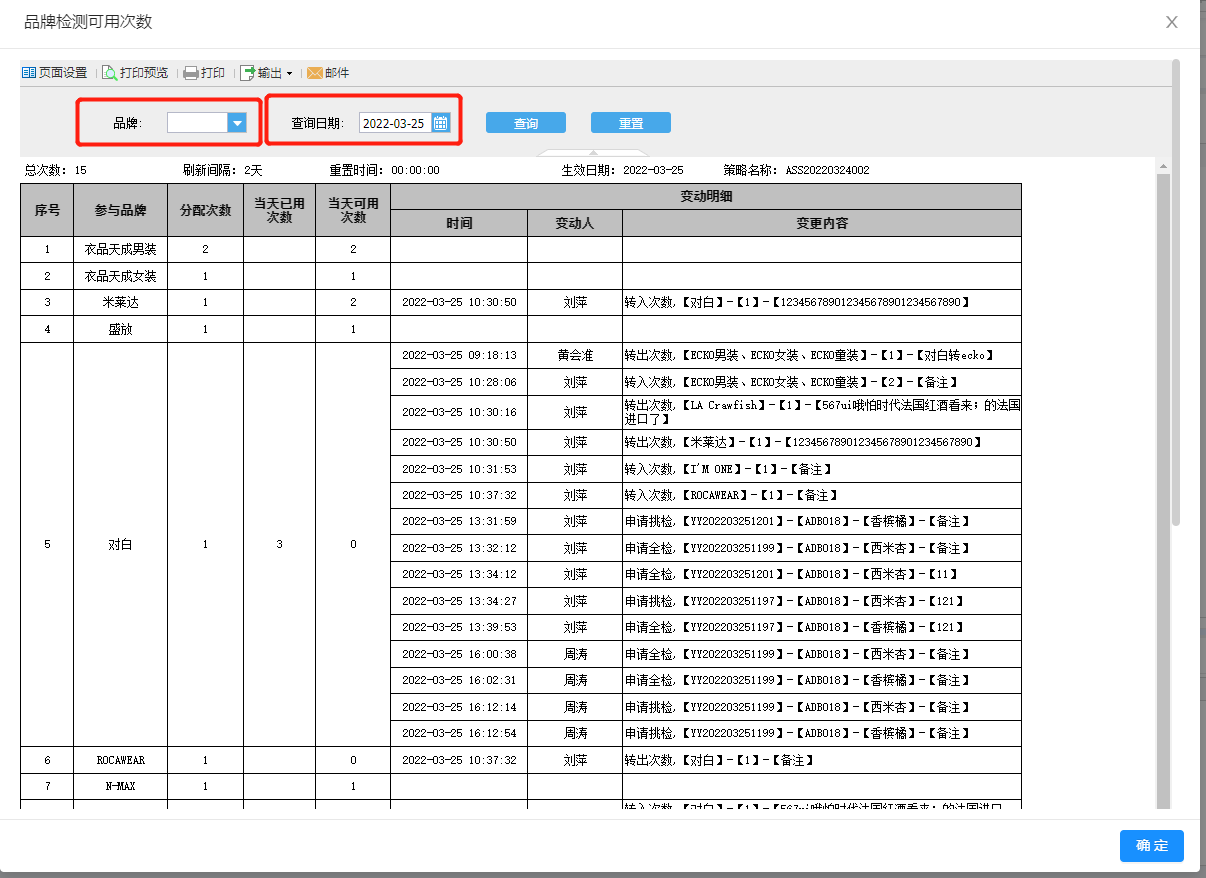The image size is (1206, 878).
Task: Expand the 品牌 dropdown arrow
Action: [237, 123]
